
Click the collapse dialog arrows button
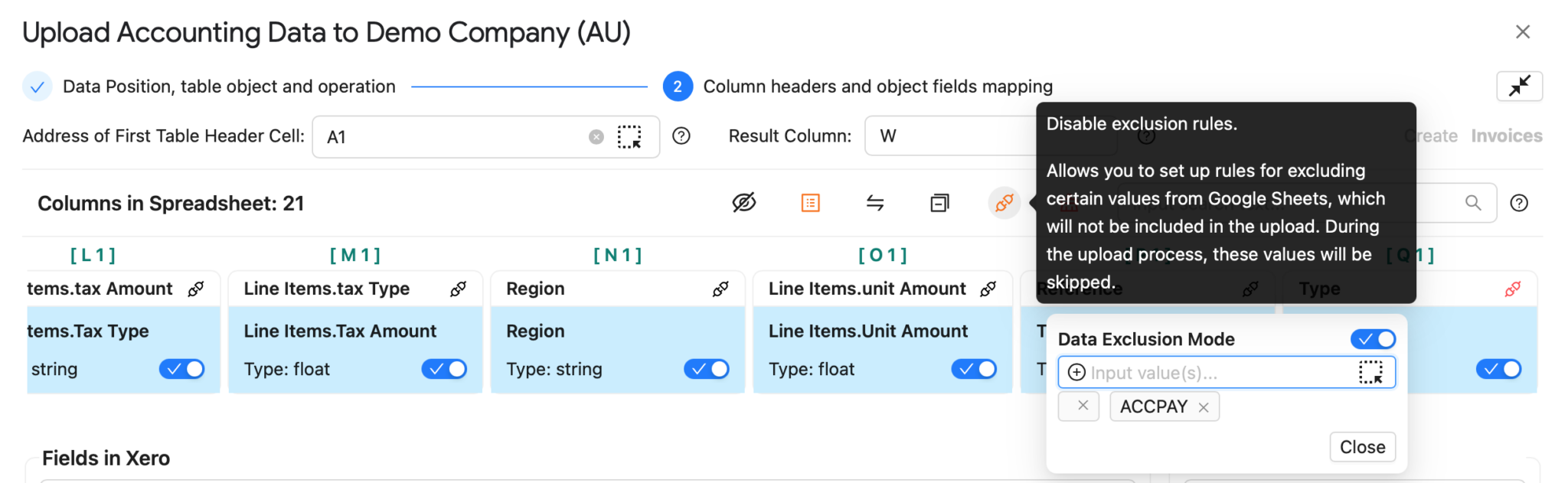click(x=1519, y=86)
